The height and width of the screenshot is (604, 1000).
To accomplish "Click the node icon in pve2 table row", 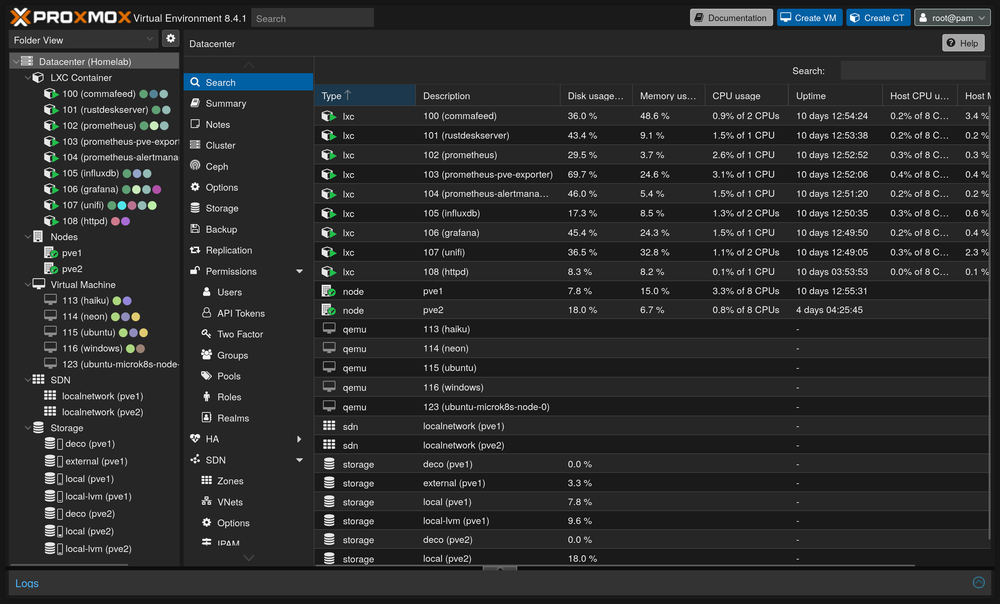I will (x=328, y=310).
